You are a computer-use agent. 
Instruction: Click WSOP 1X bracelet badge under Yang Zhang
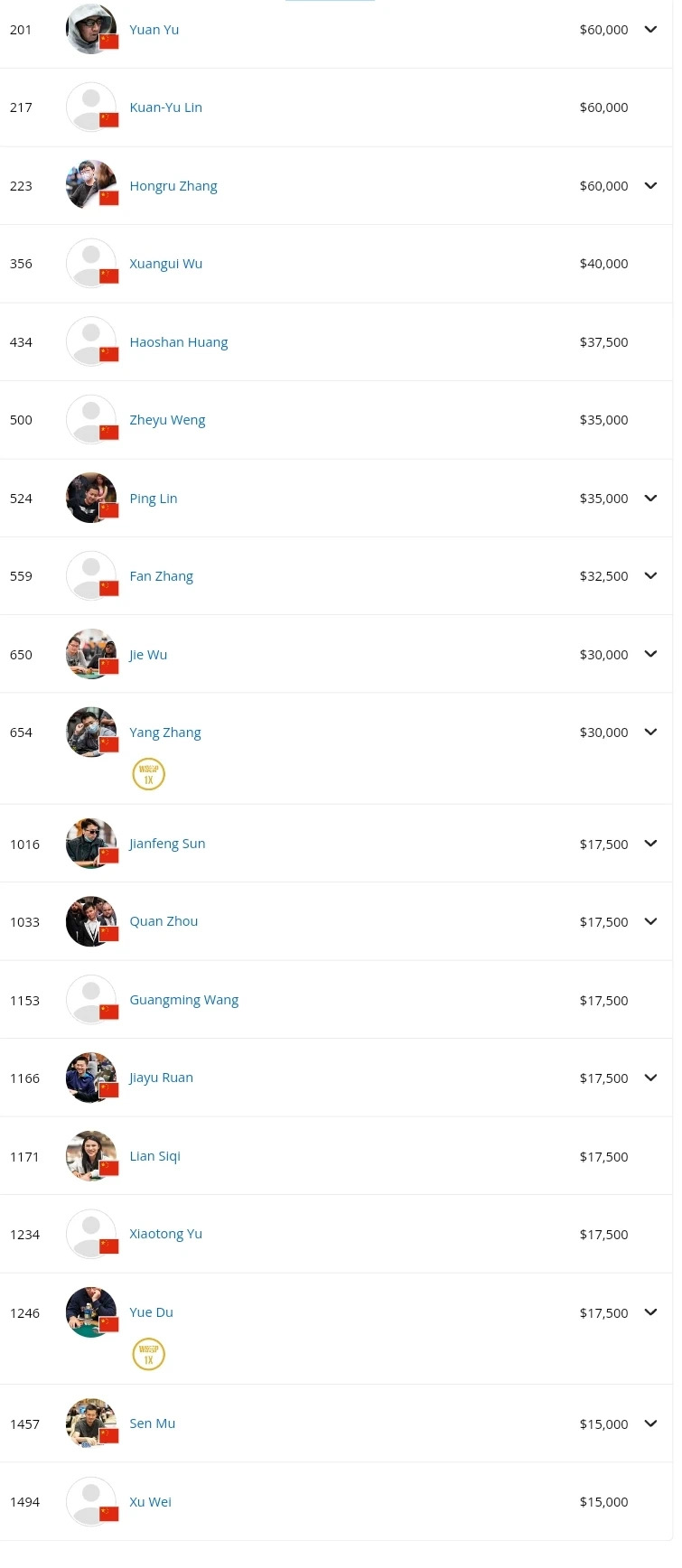tap(149, 775)
